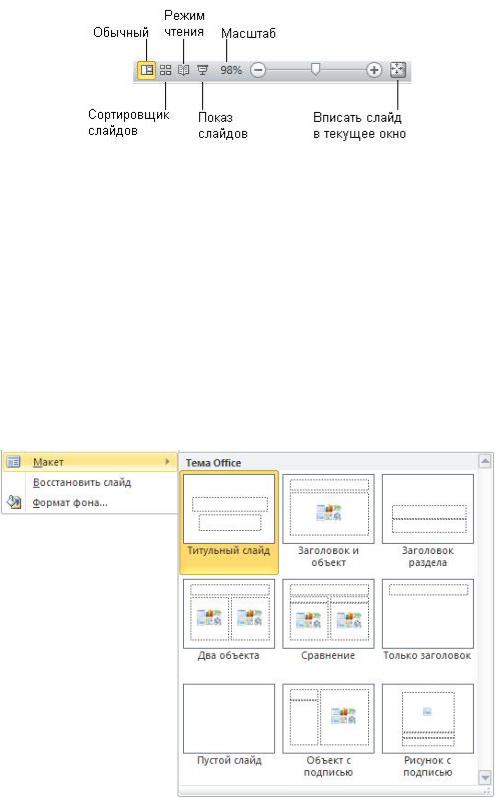Viewport: 495px width, 798px height.
Task: Start Slide Show (Показ слайдов) icon
Action: point(202,70)
